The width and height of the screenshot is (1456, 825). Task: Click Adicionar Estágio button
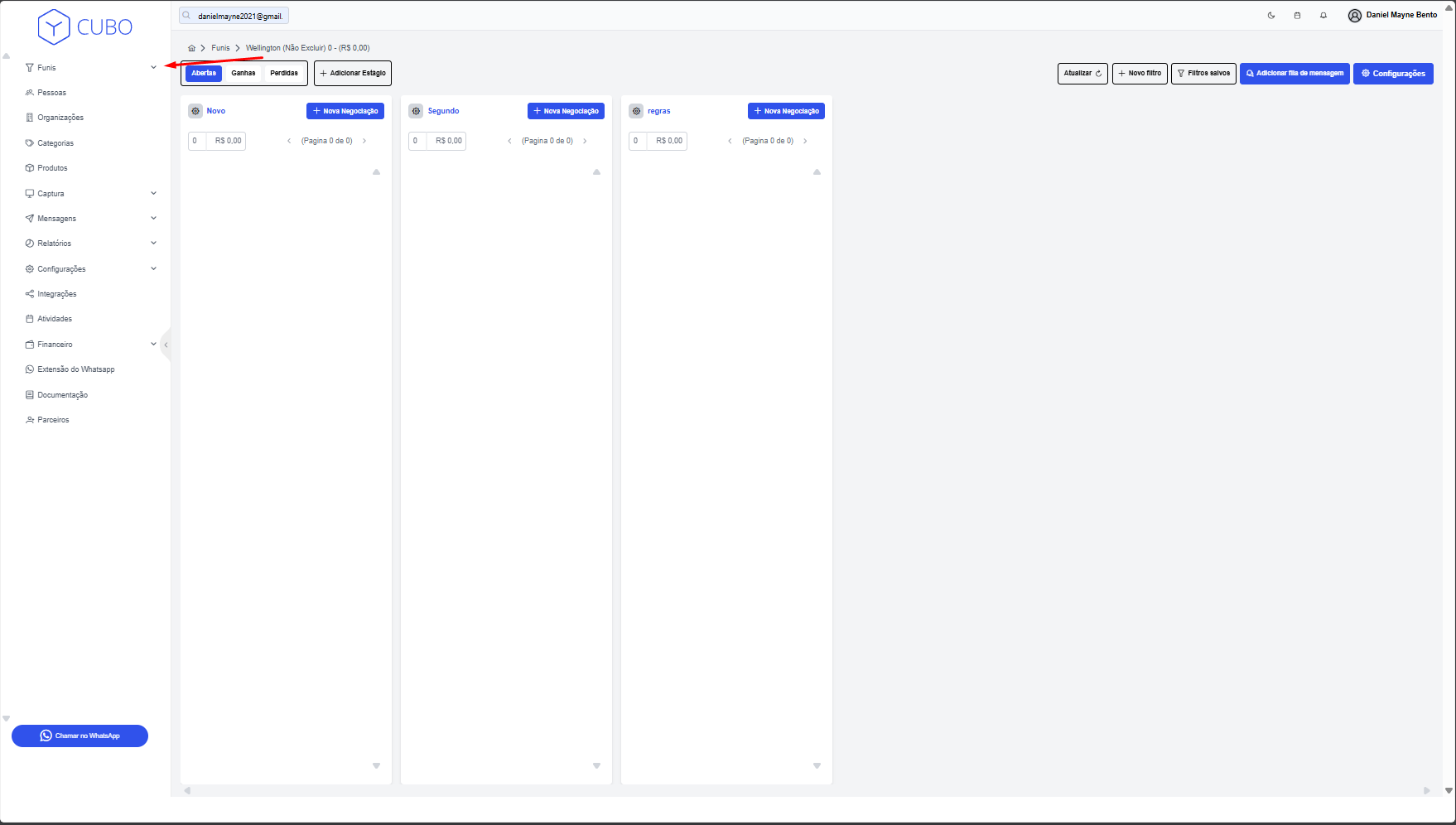[353, 73]
